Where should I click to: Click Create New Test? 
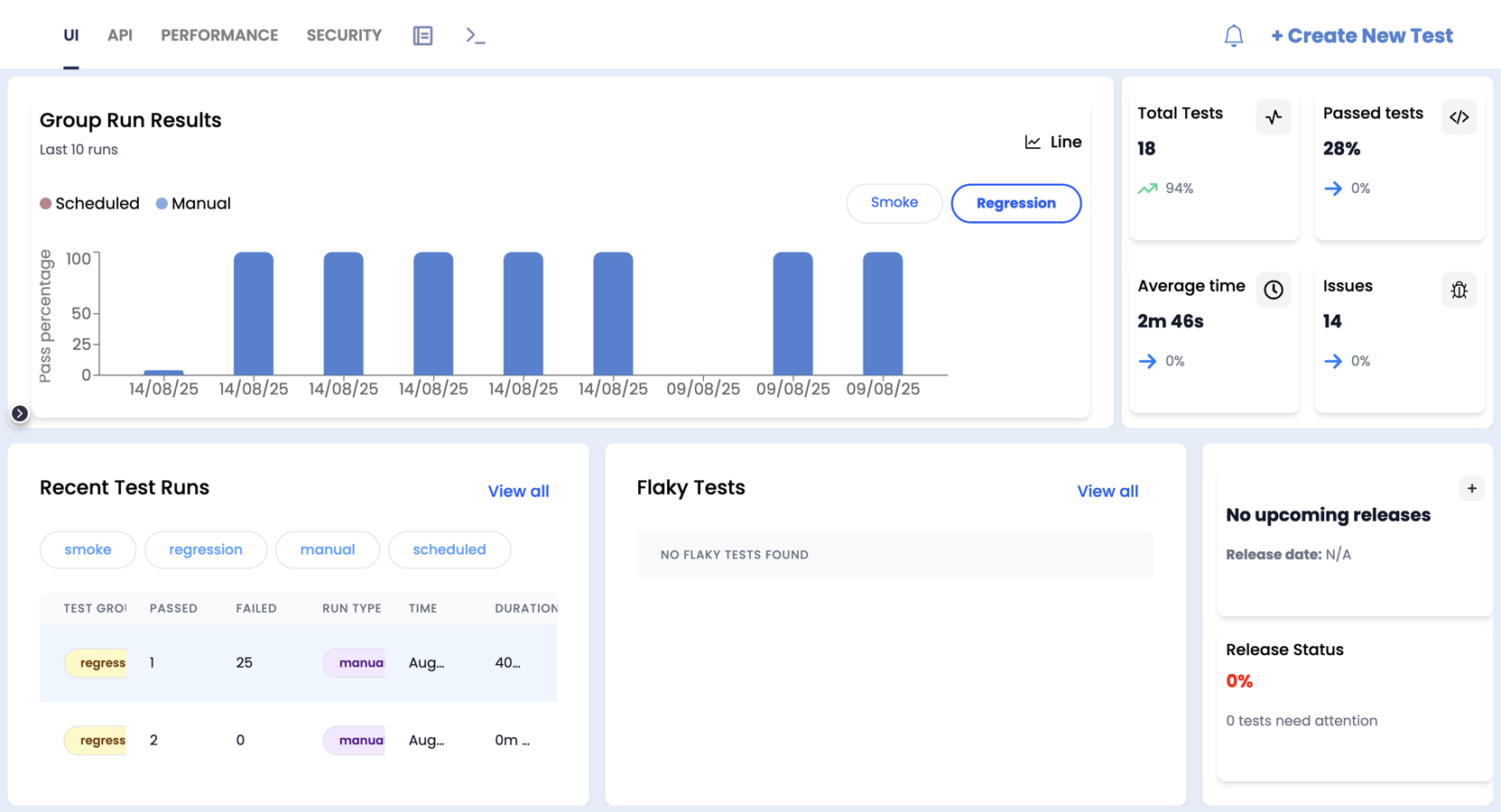1362,35
